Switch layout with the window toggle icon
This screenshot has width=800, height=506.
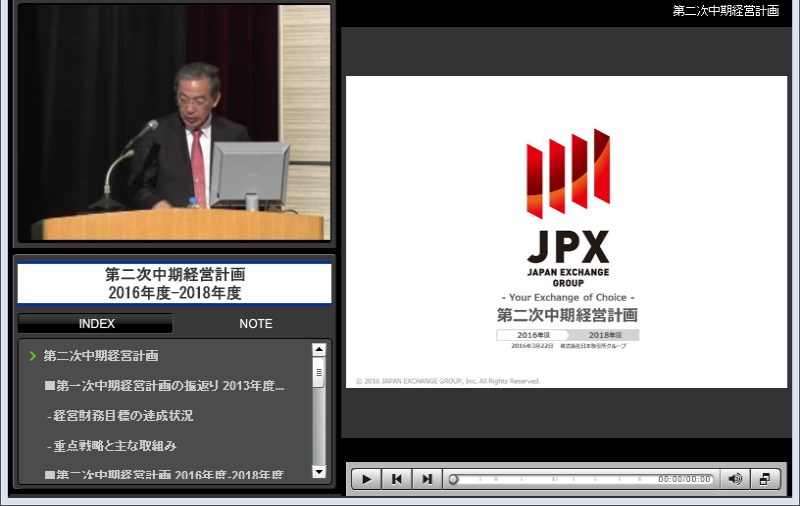click(x=764, y=479)
